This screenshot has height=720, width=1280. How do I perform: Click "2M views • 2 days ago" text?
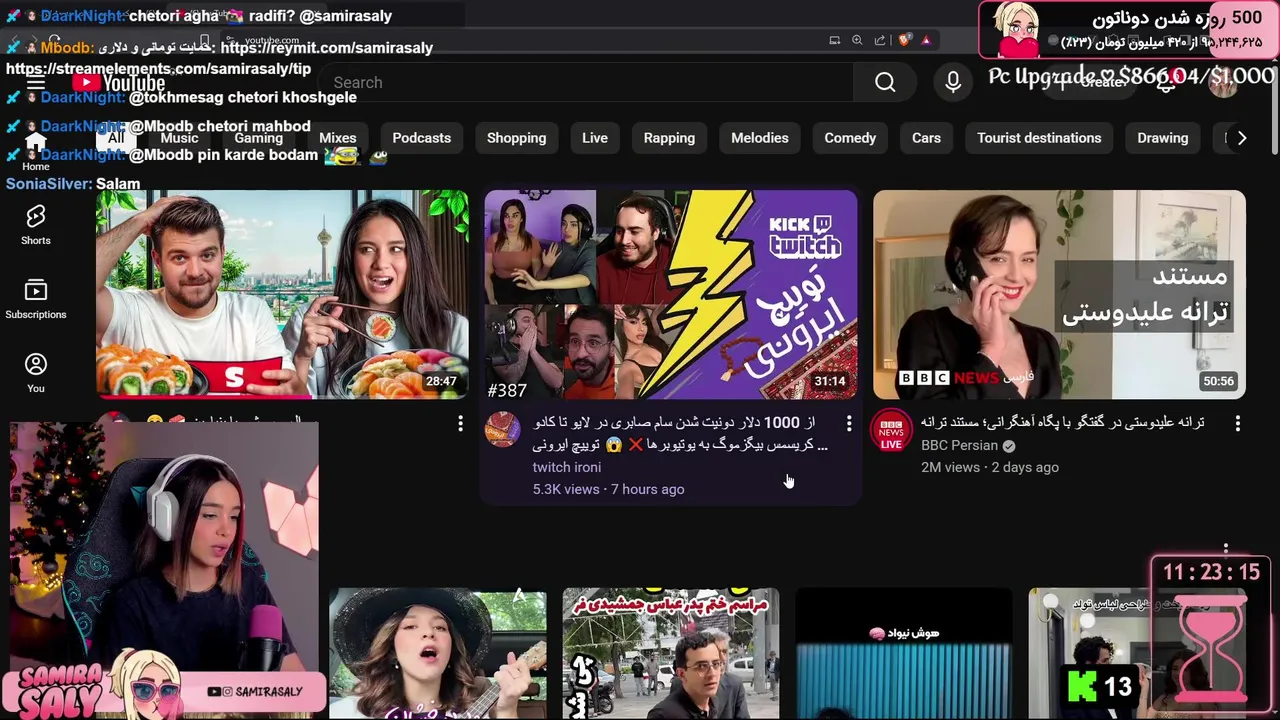[x=990, y=467]
